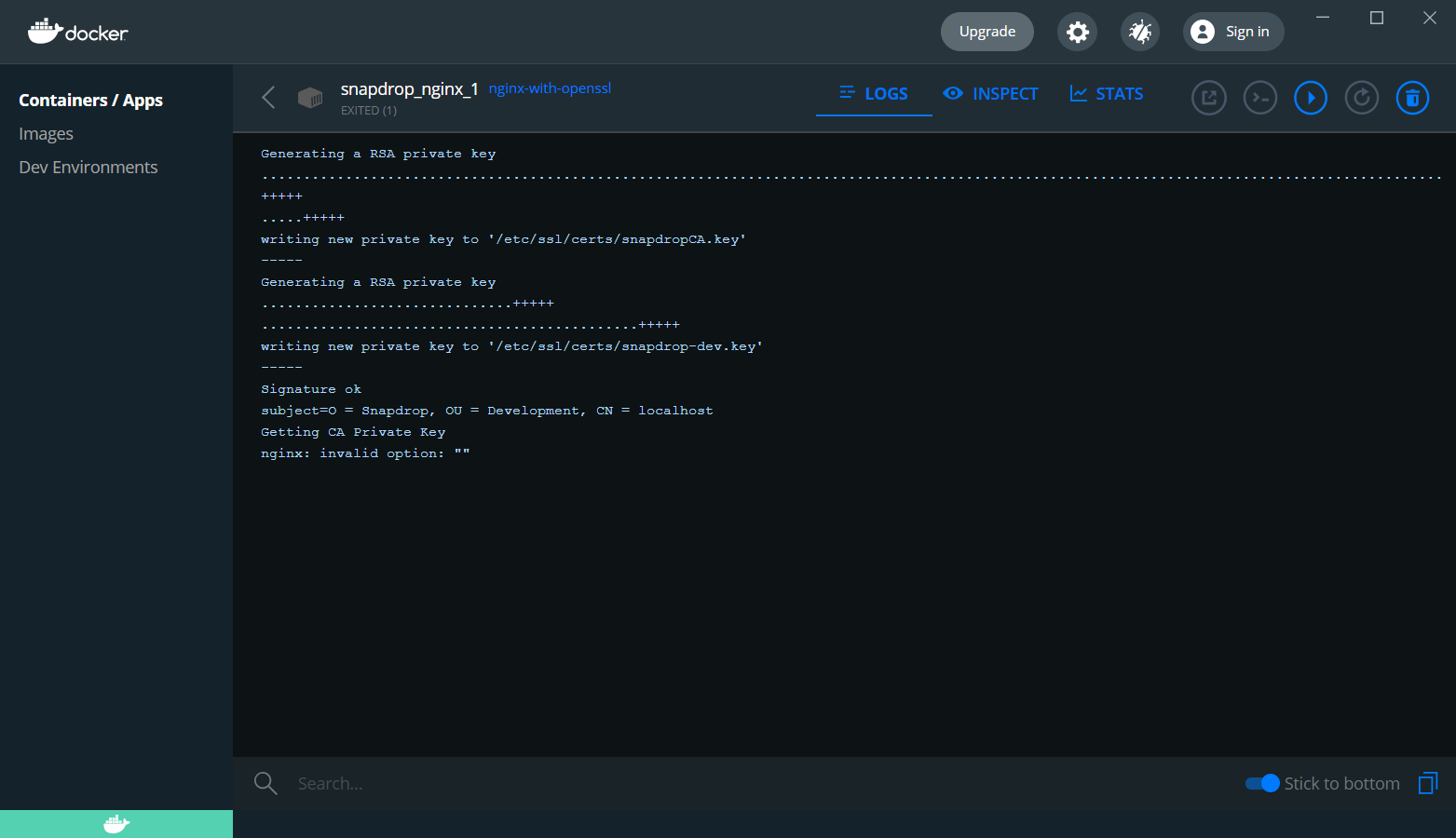
Task: Click the EXITED (1) status text
Action: 369,111
